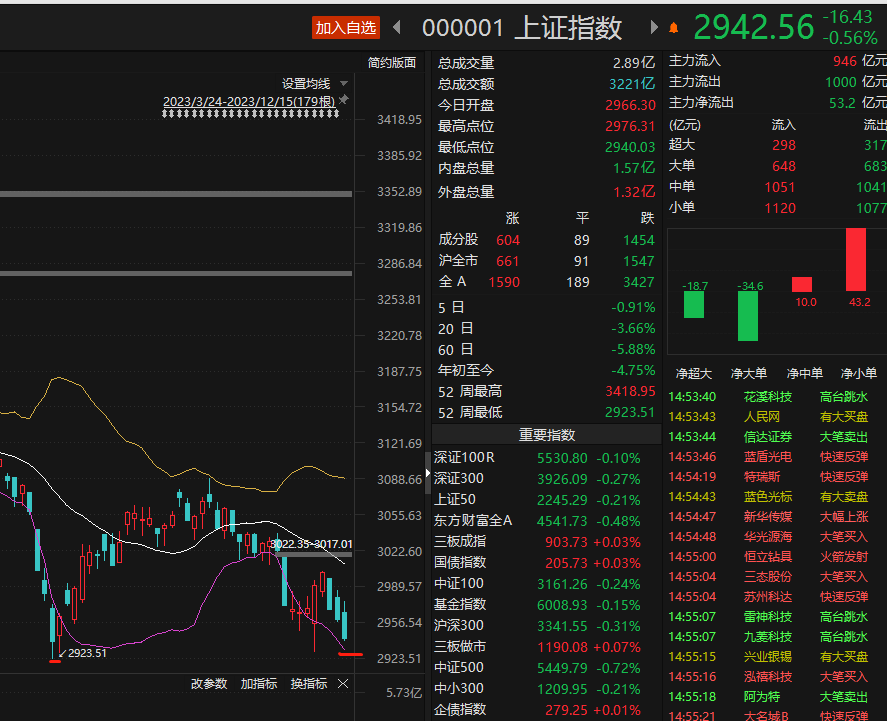Click the 加入自选 button
Viewport: 887px width, 721px height.
click(x=346, y=28)
